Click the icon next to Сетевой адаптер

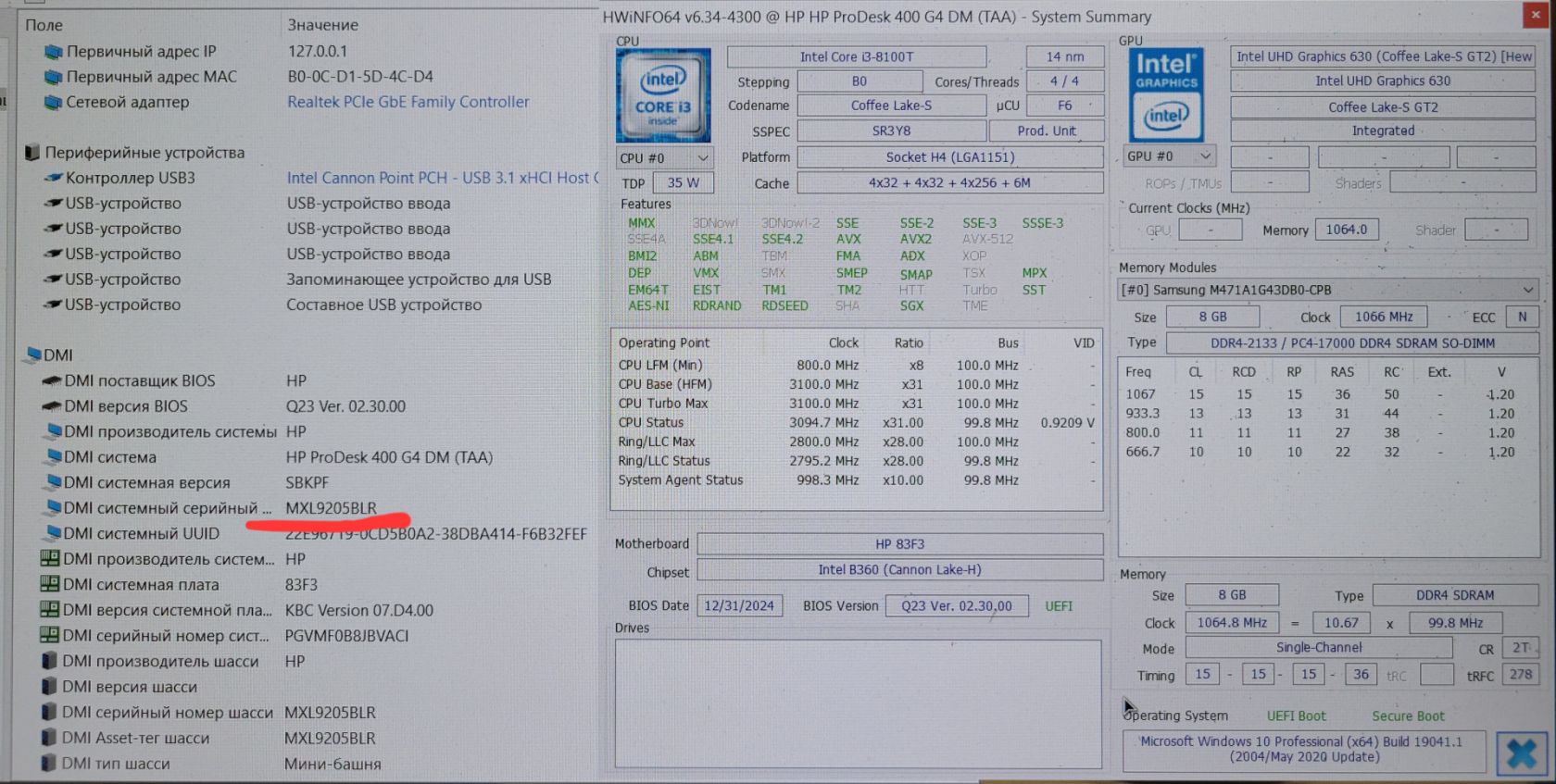(54, 102)
